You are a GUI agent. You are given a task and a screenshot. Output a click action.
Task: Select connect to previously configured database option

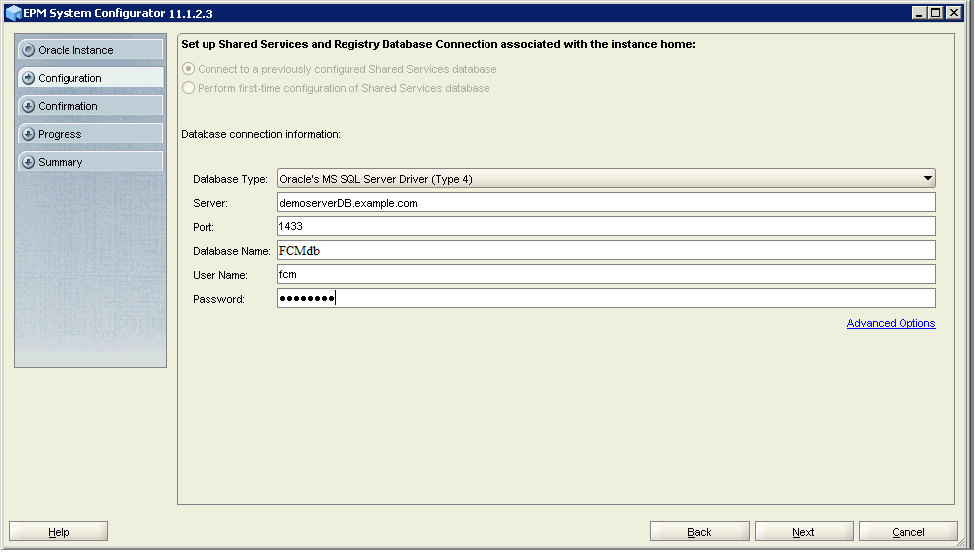[189, 69]
